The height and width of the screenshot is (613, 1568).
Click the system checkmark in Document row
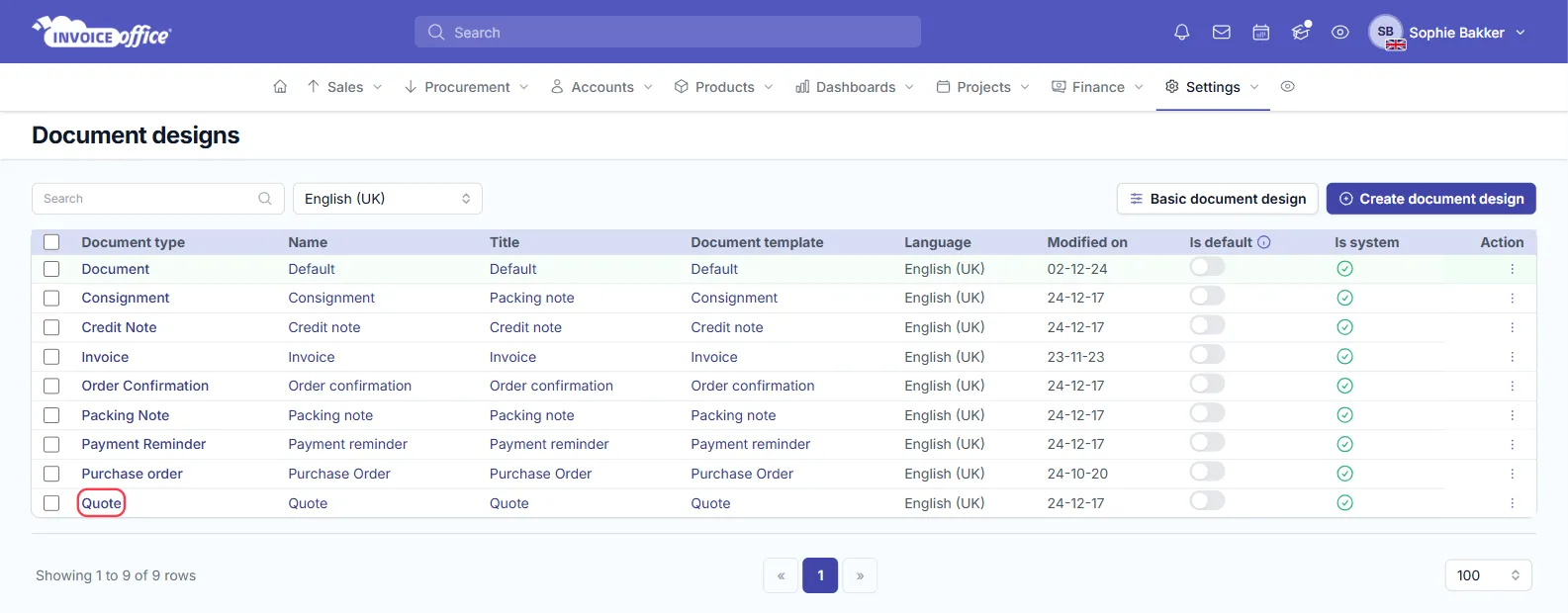pos(1344,269)
